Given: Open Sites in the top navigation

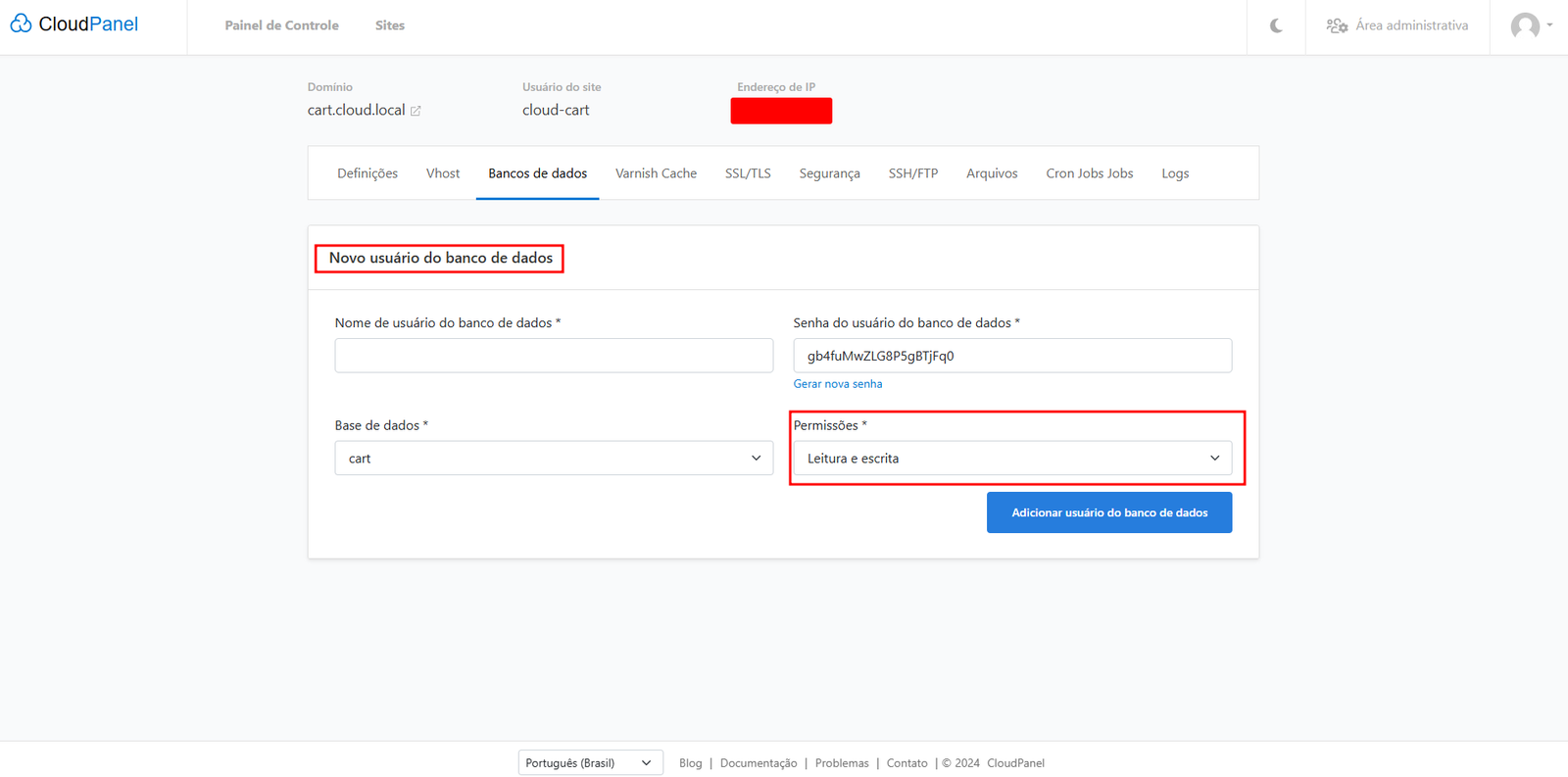Looking at the screenshot, I should click(x=390, y=25).
